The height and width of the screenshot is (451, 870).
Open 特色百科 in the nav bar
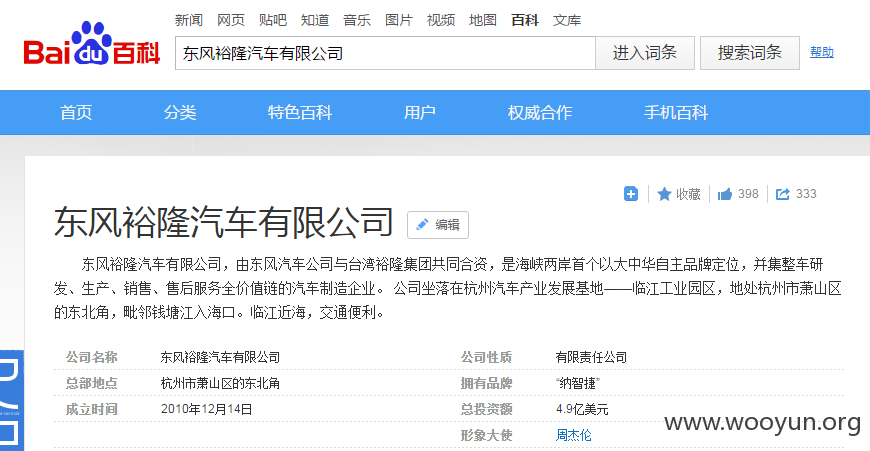pyautogui.click(x=300, y=113)
